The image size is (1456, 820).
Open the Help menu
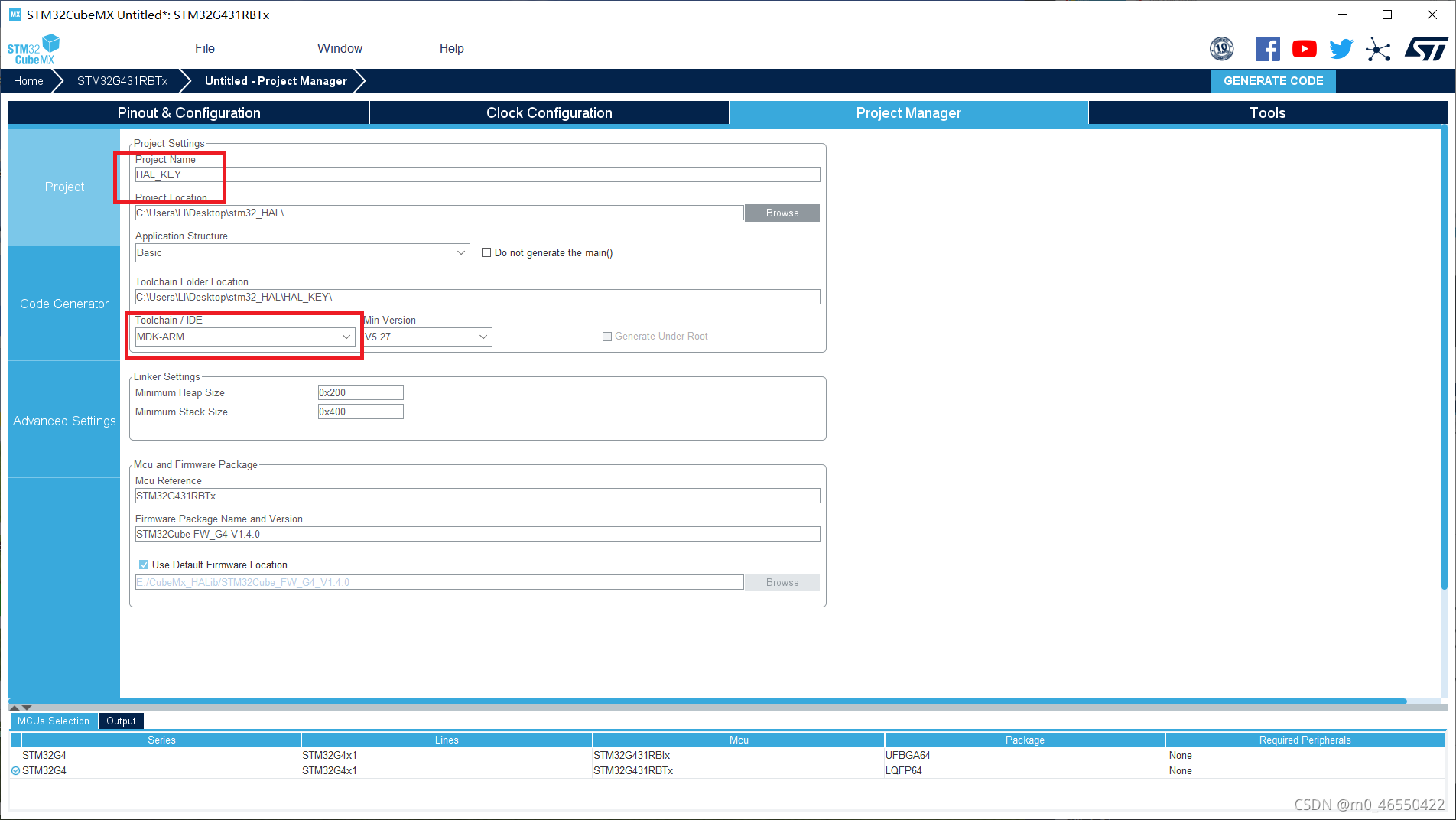(451, 48)
